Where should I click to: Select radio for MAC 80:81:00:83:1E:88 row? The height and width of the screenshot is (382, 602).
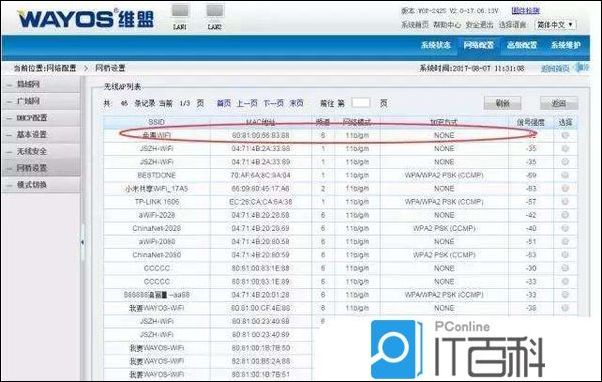pyautogui.click(x=565, y=268)
